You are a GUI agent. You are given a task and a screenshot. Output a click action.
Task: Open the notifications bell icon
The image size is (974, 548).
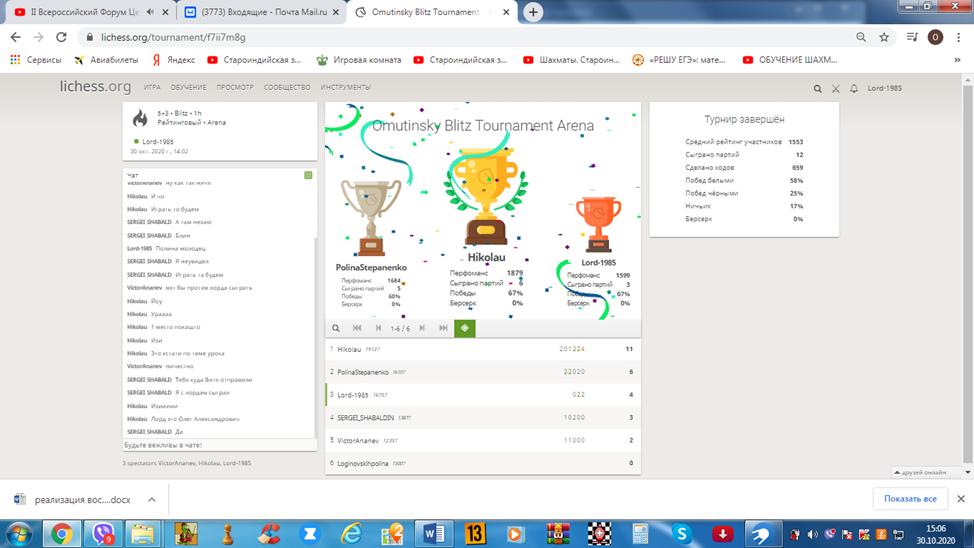tap(854, 88)
